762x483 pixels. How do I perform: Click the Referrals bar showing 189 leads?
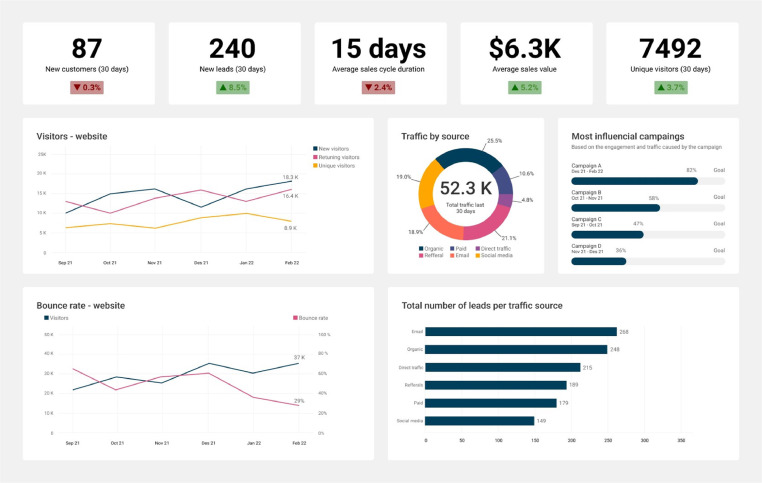(496, 385)
